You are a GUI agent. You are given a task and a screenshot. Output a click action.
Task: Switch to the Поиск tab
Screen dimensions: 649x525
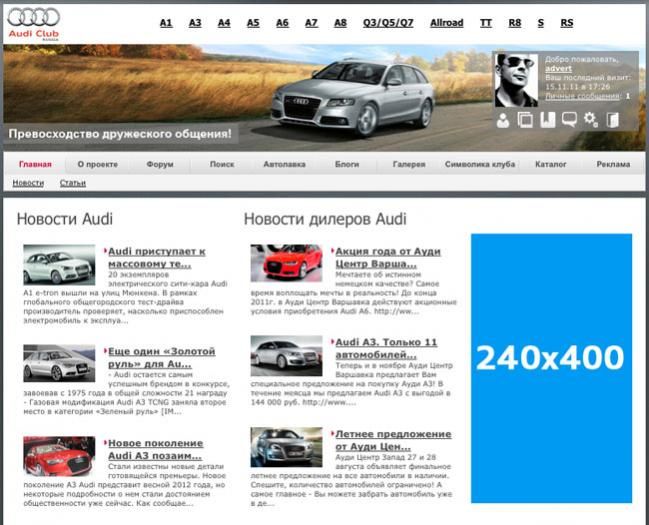[x=222, y=164]
